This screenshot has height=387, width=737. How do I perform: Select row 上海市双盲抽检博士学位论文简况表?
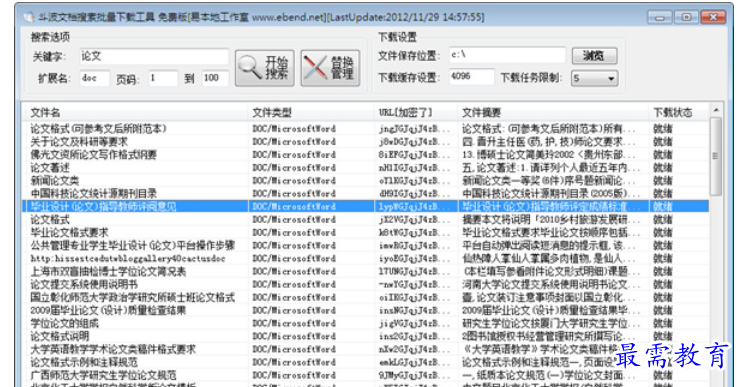[x=366, y=271]
